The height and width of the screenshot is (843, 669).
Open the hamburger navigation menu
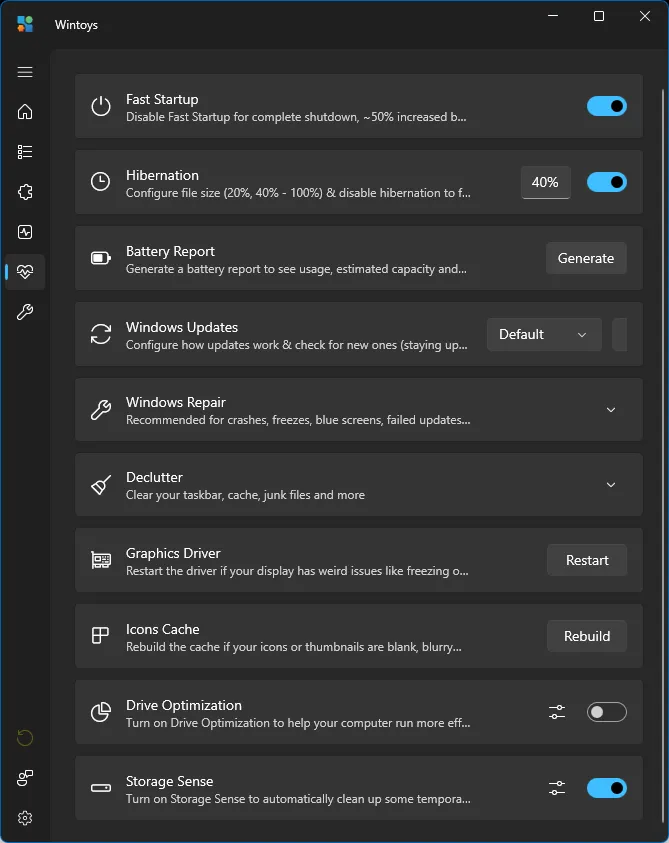[x=25, y=72]
